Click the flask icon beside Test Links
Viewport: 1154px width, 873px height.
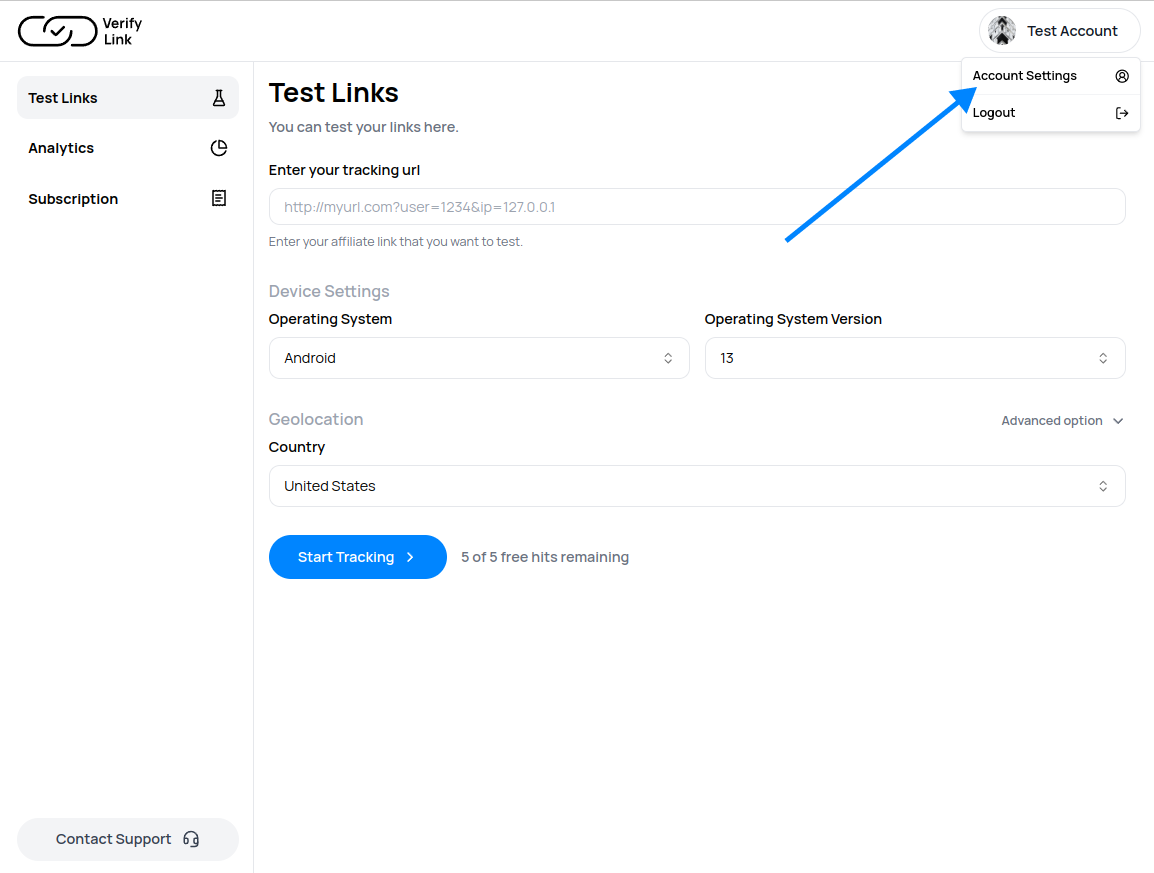click(x=219, y=98)
